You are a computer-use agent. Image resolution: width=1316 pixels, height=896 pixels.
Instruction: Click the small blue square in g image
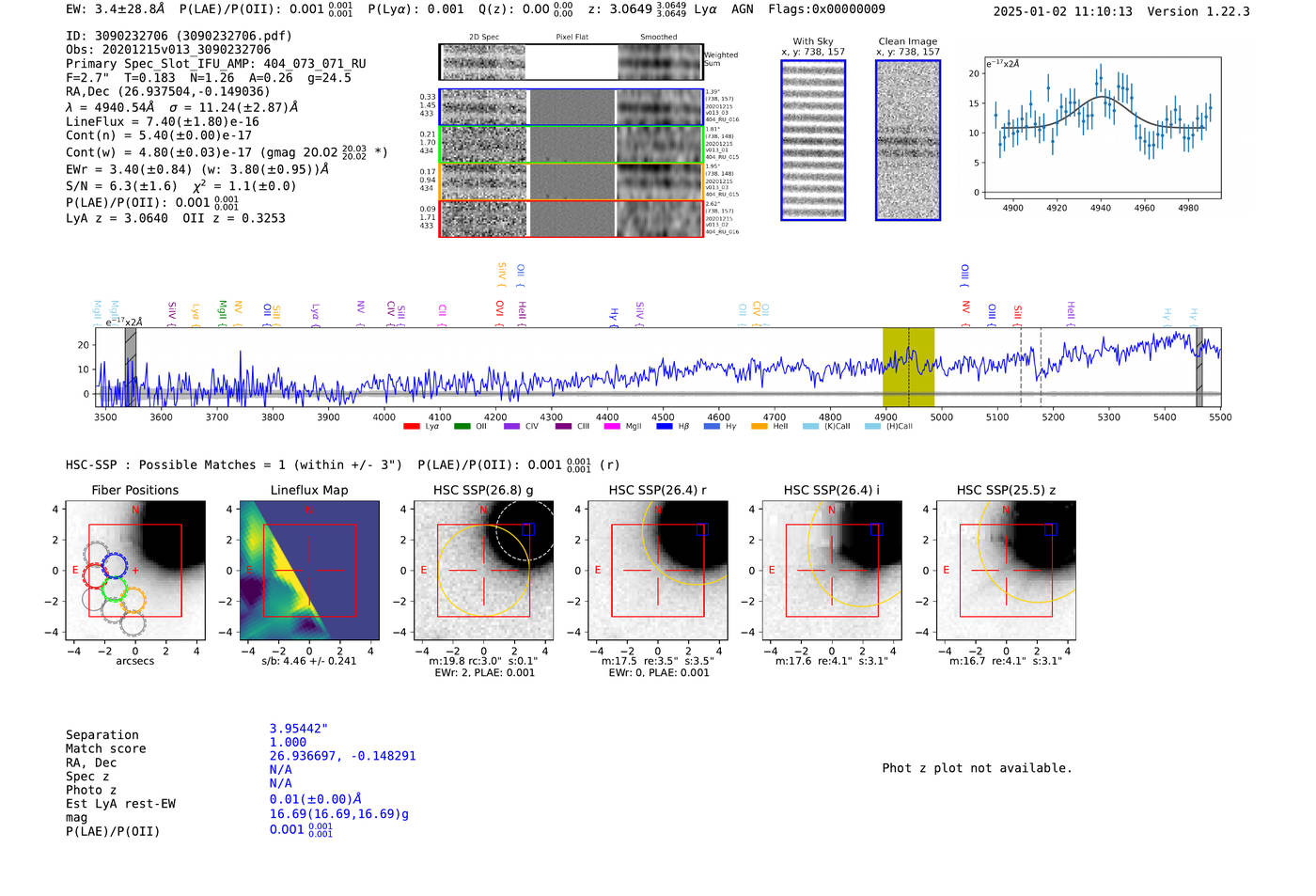coord(528,529)
